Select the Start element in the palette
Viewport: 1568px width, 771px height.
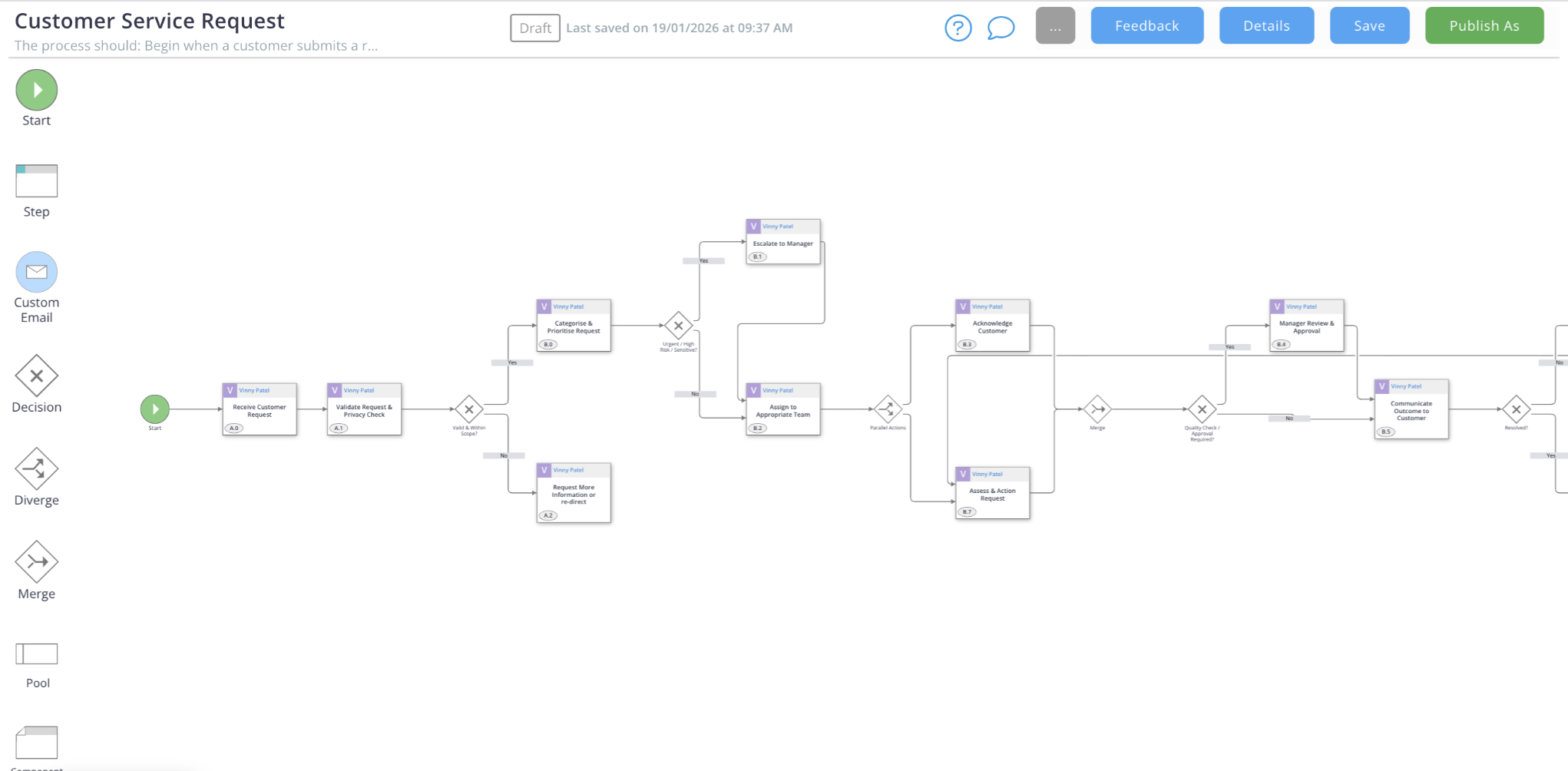tap(36, 90)
